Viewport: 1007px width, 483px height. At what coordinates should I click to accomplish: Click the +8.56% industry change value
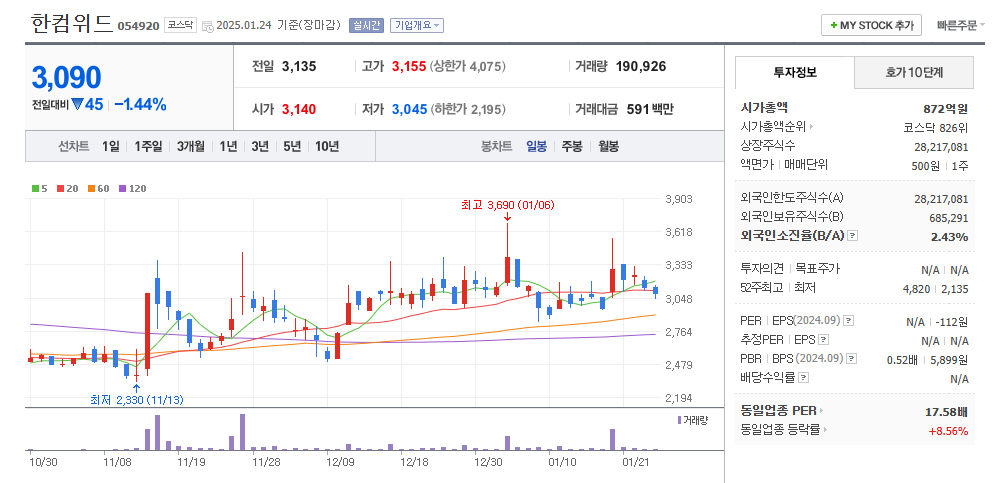[948, 431]
